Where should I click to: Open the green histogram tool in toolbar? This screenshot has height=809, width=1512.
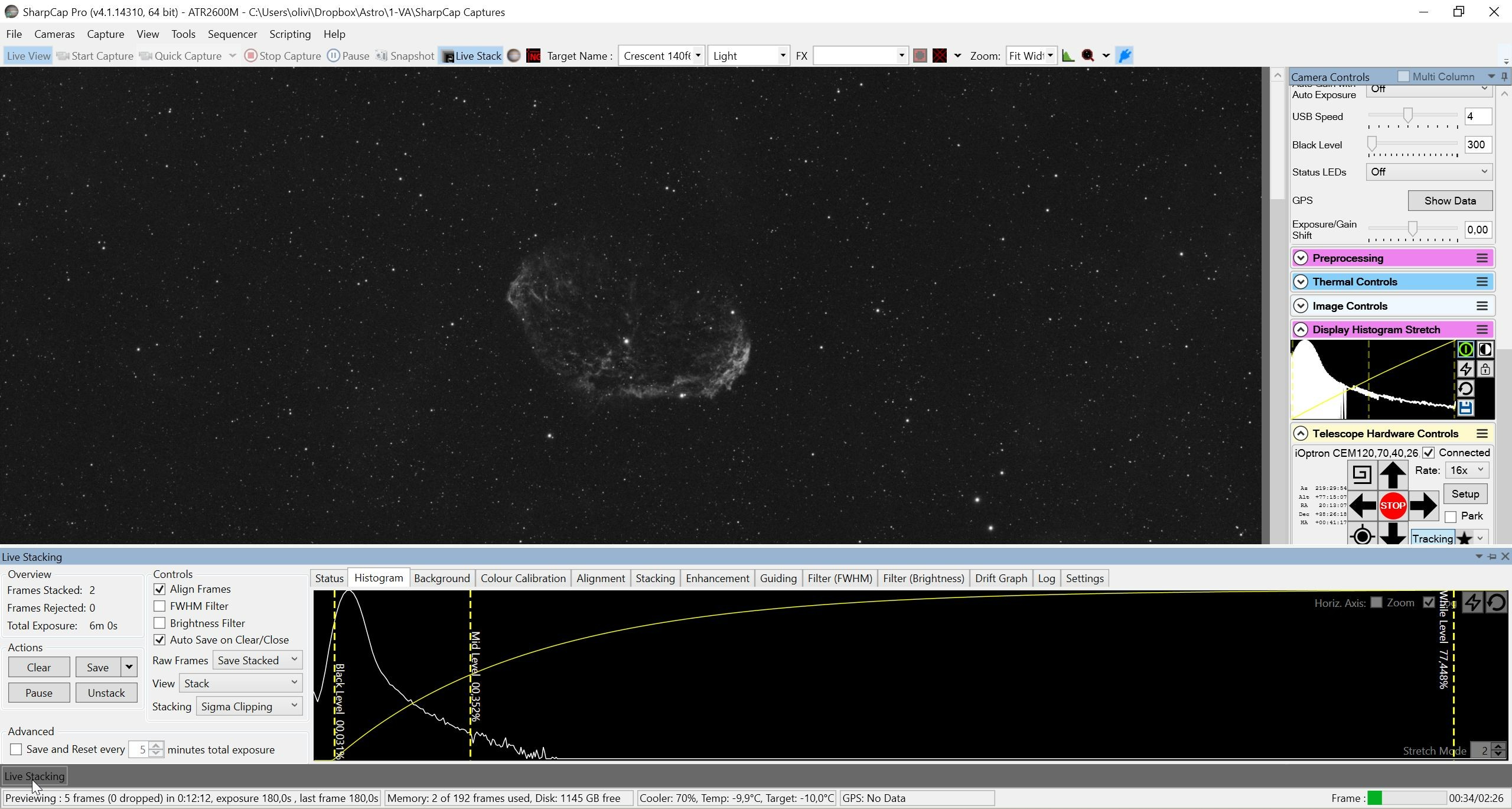[x=1068, y=56]
